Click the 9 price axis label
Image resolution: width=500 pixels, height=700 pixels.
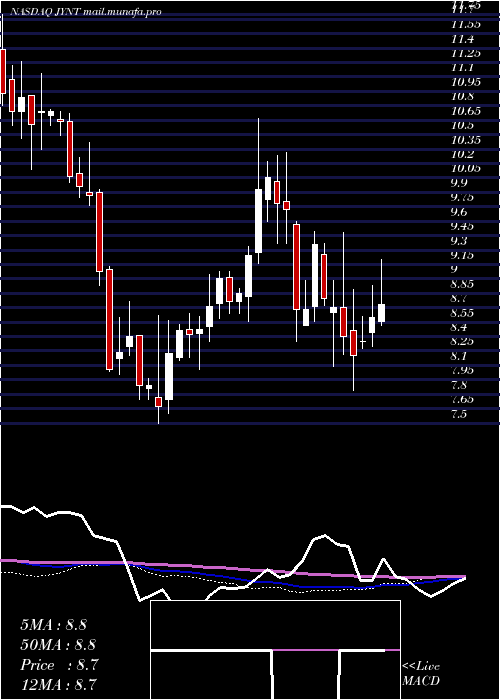pyautogui.click(x=454, y=269)
